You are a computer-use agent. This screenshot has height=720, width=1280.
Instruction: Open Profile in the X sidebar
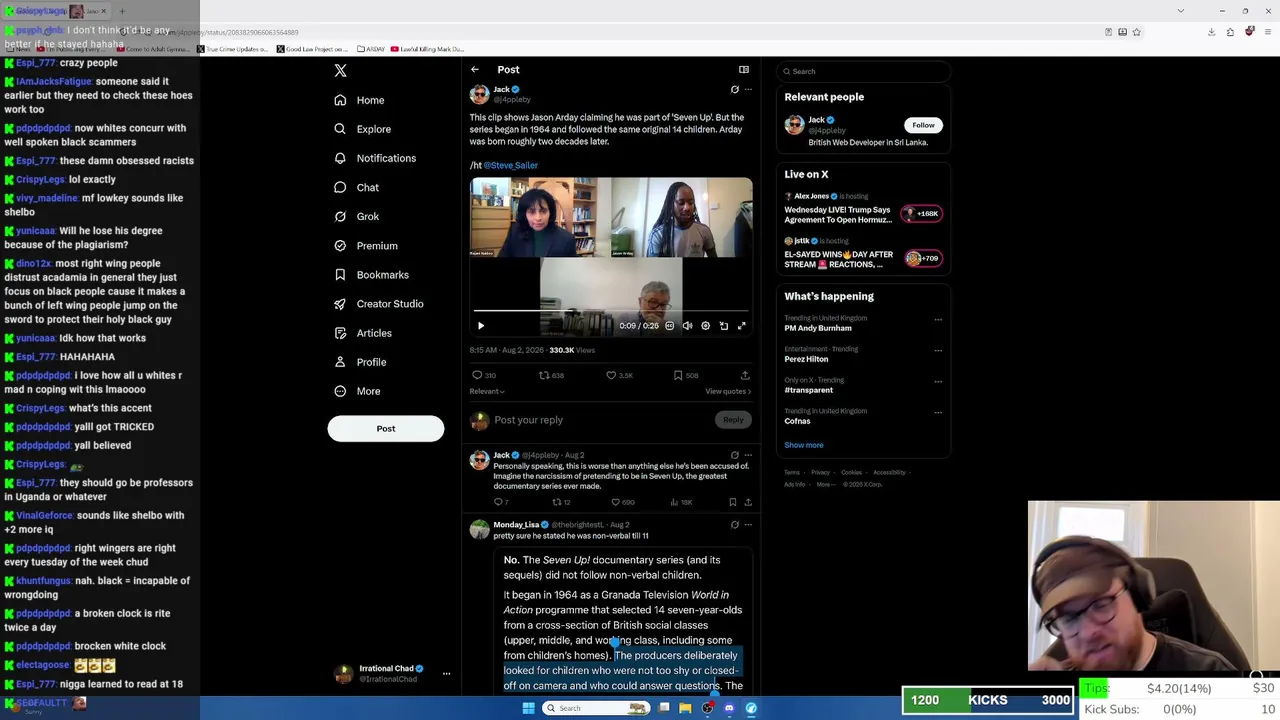360,362
